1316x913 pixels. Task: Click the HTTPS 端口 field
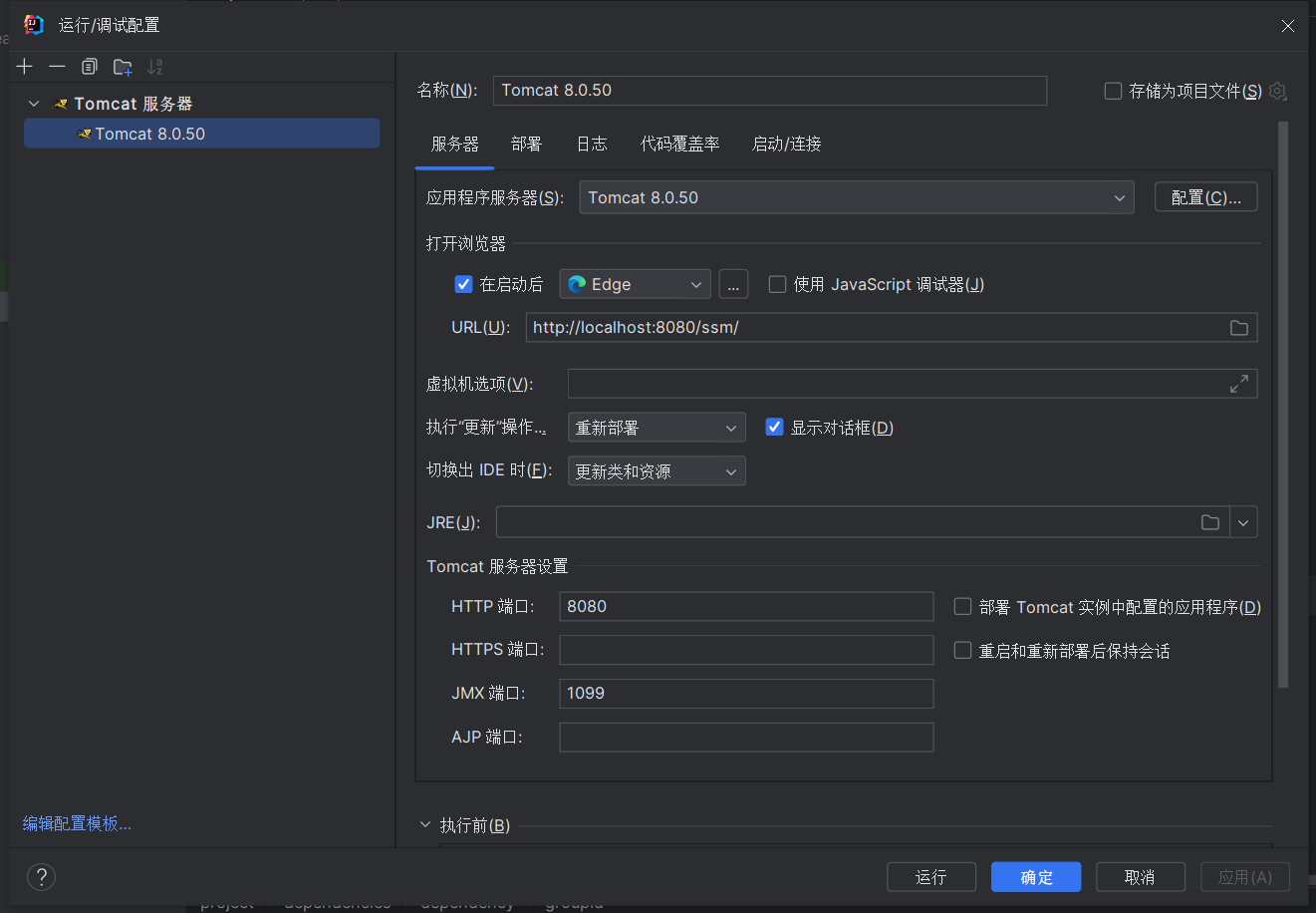pos(746,650)
